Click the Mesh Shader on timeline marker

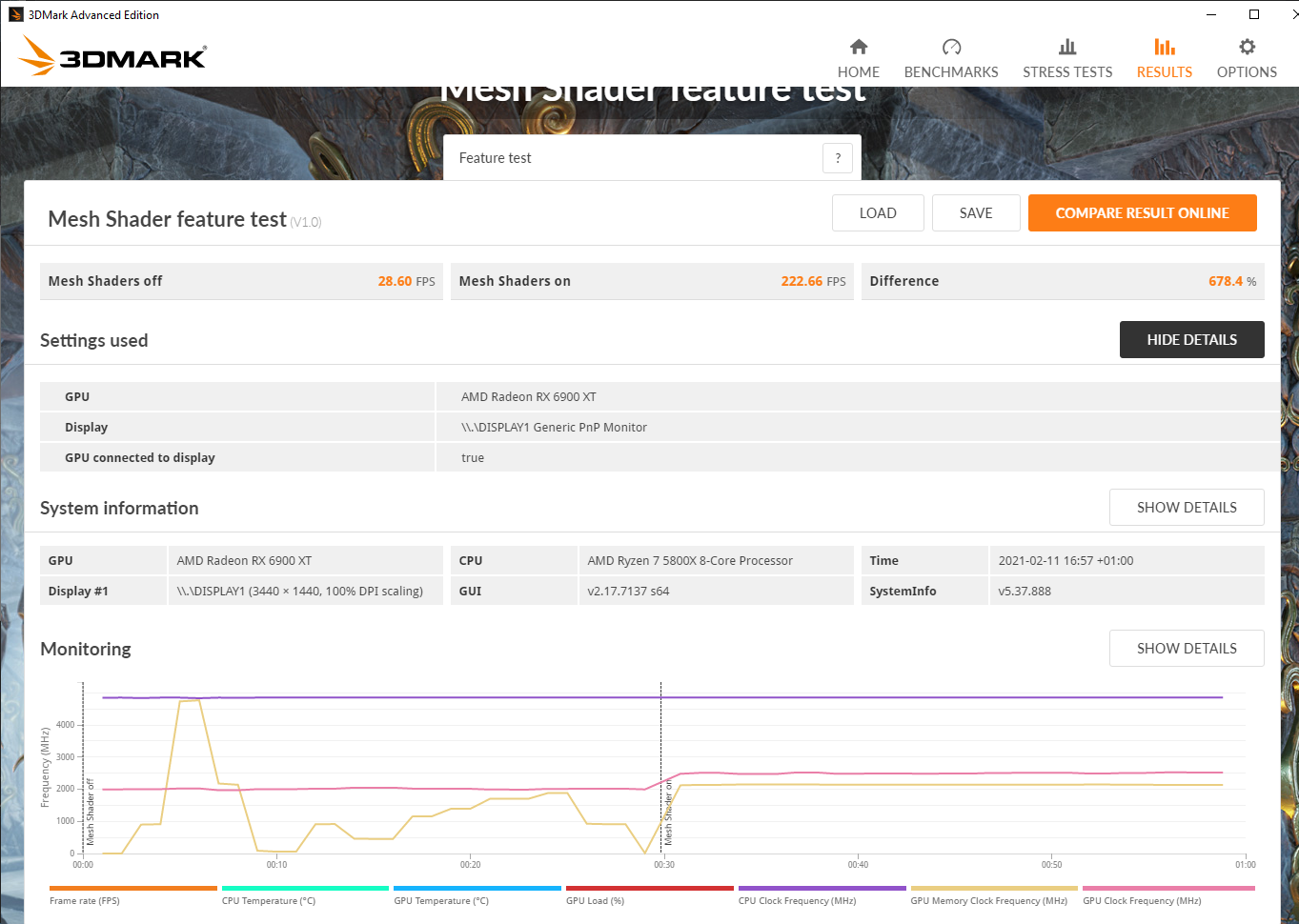pos(668,813)
